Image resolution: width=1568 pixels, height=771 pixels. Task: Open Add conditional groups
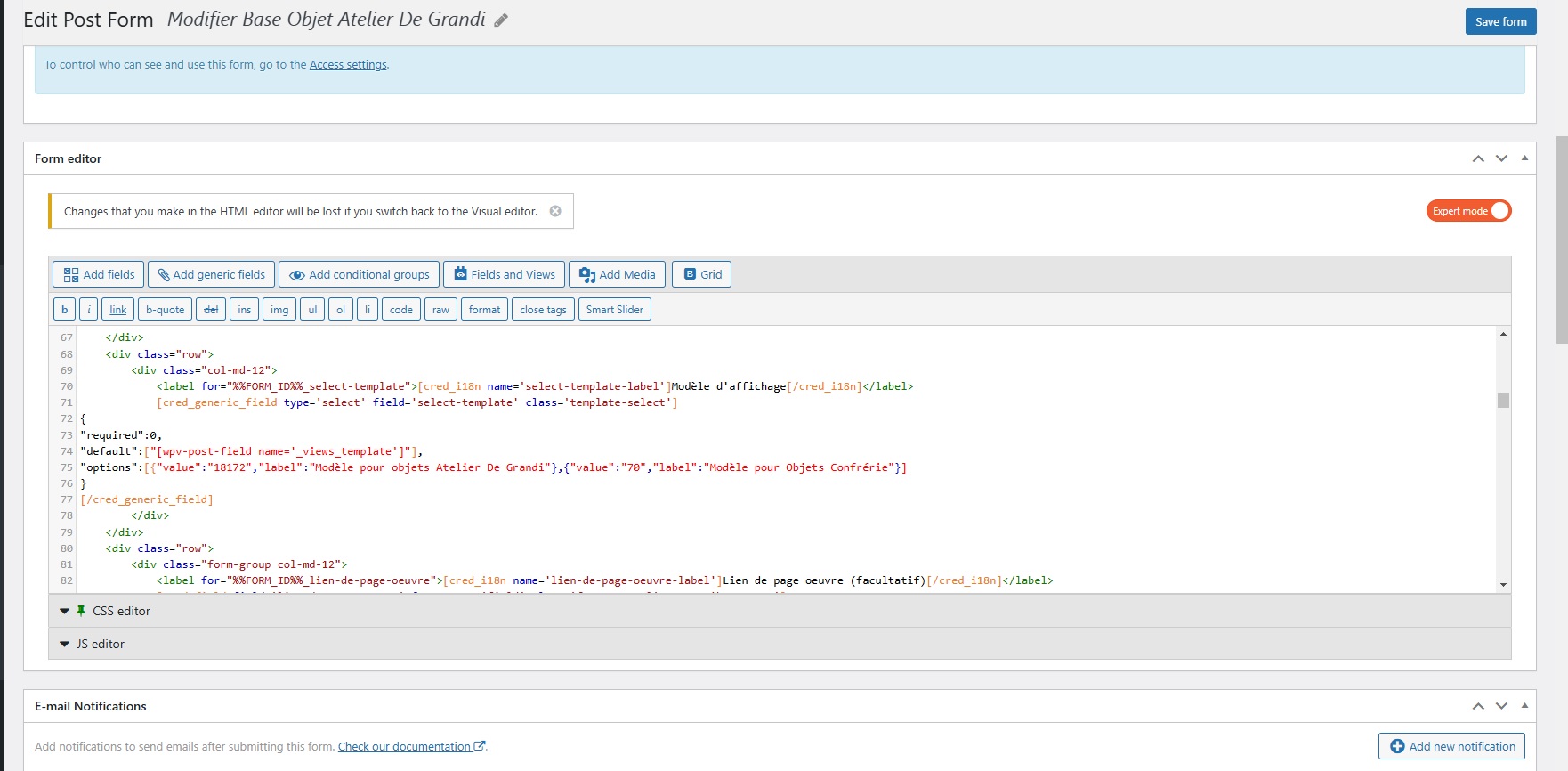click(x=359, y=274)
